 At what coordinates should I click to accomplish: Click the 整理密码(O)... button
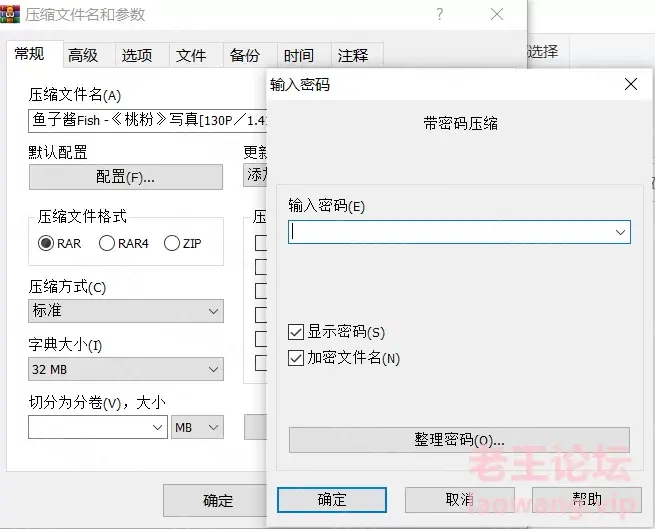tap(459, 440)
